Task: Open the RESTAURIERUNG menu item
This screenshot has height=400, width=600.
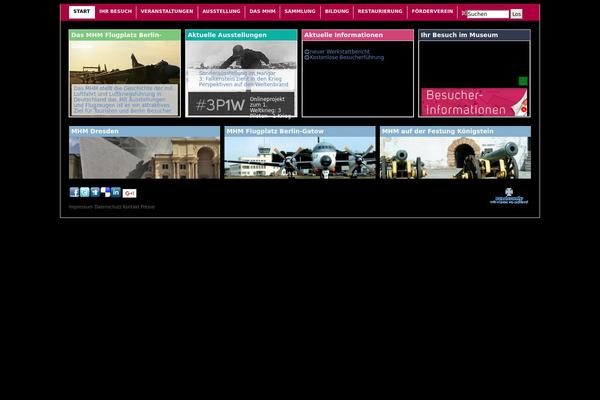Action: click(x=380, y=11)
